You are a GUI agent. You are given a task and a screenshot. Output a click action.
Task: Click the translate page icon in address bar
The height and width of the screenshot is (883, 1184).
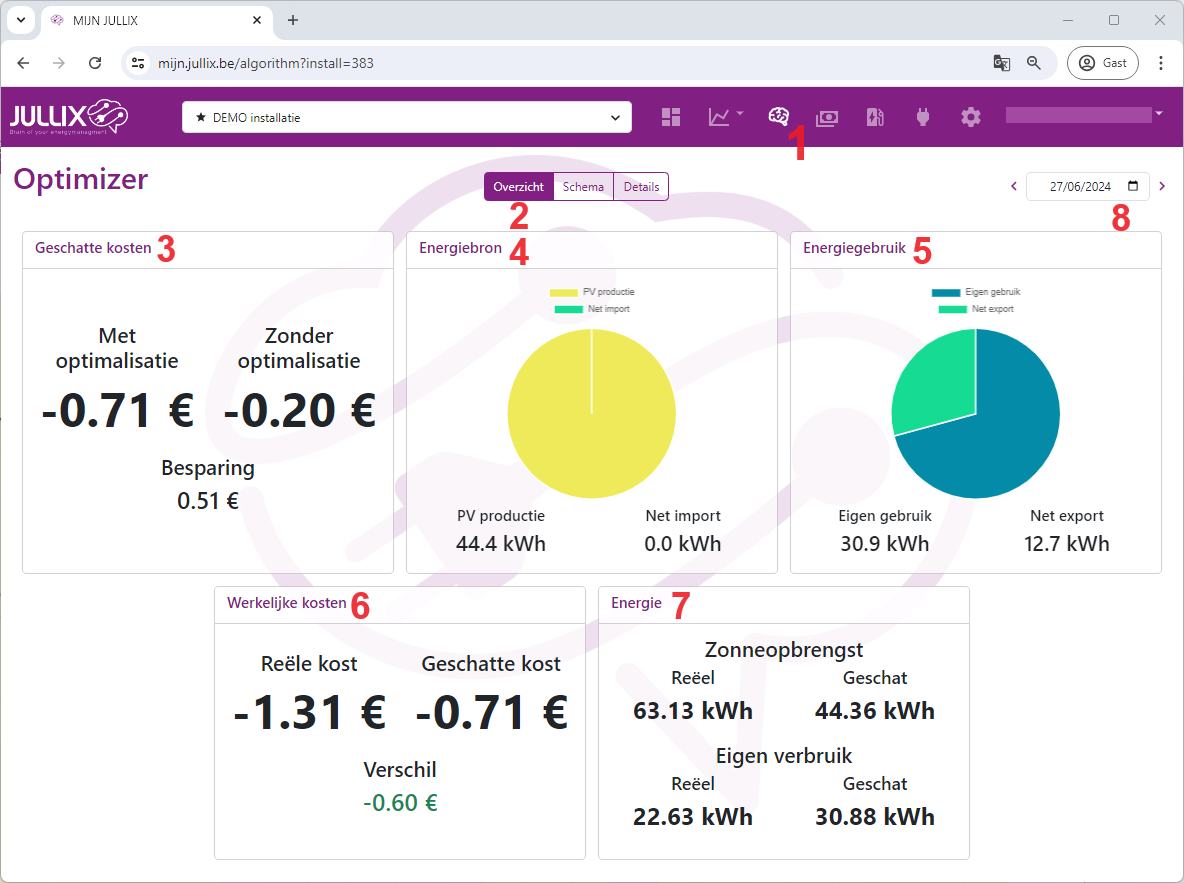tap(1001, 63)
